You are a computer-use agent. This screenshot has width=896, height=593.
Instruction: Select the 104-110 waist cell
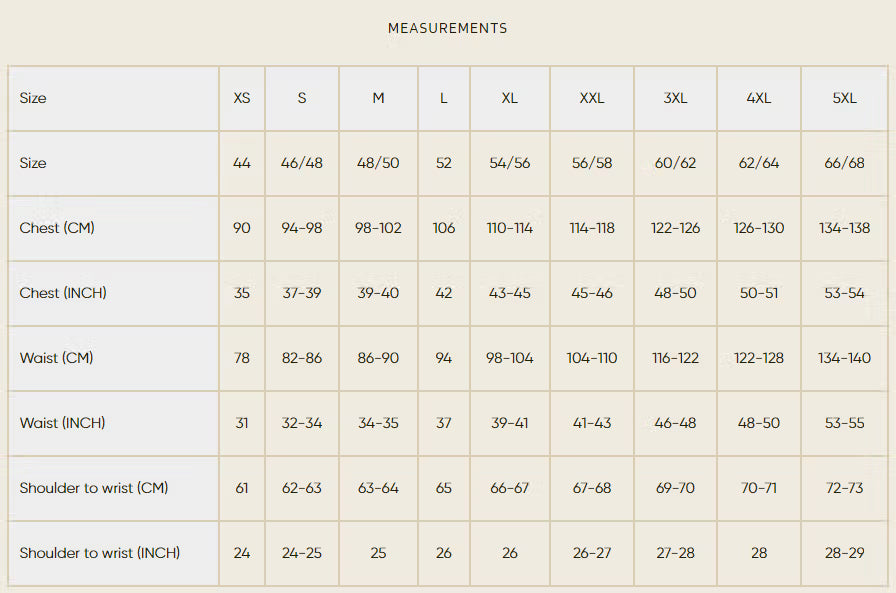[x=591, y=358]
